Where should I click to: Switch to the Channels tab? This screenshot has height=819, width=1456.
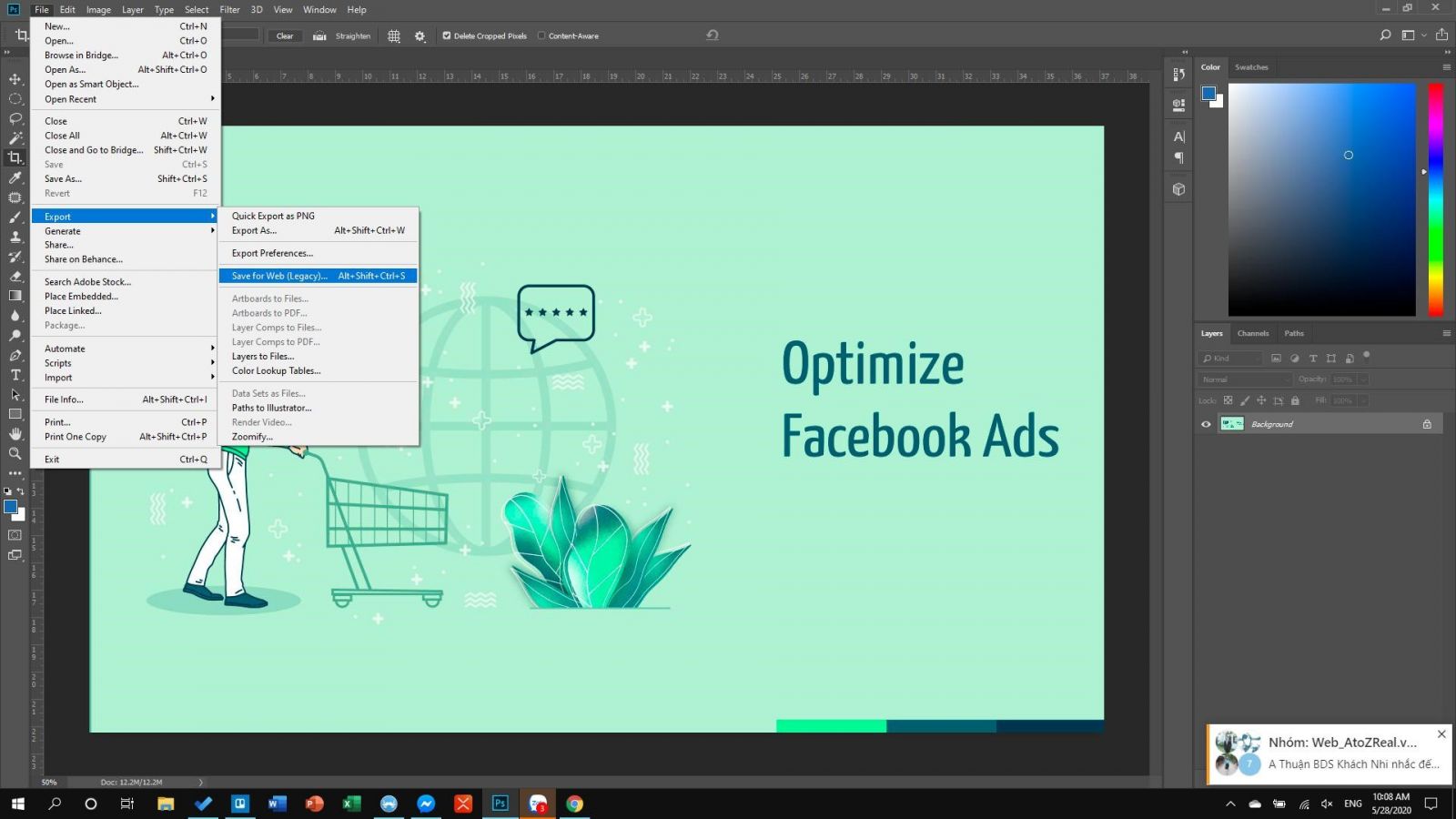point(1253,333)
